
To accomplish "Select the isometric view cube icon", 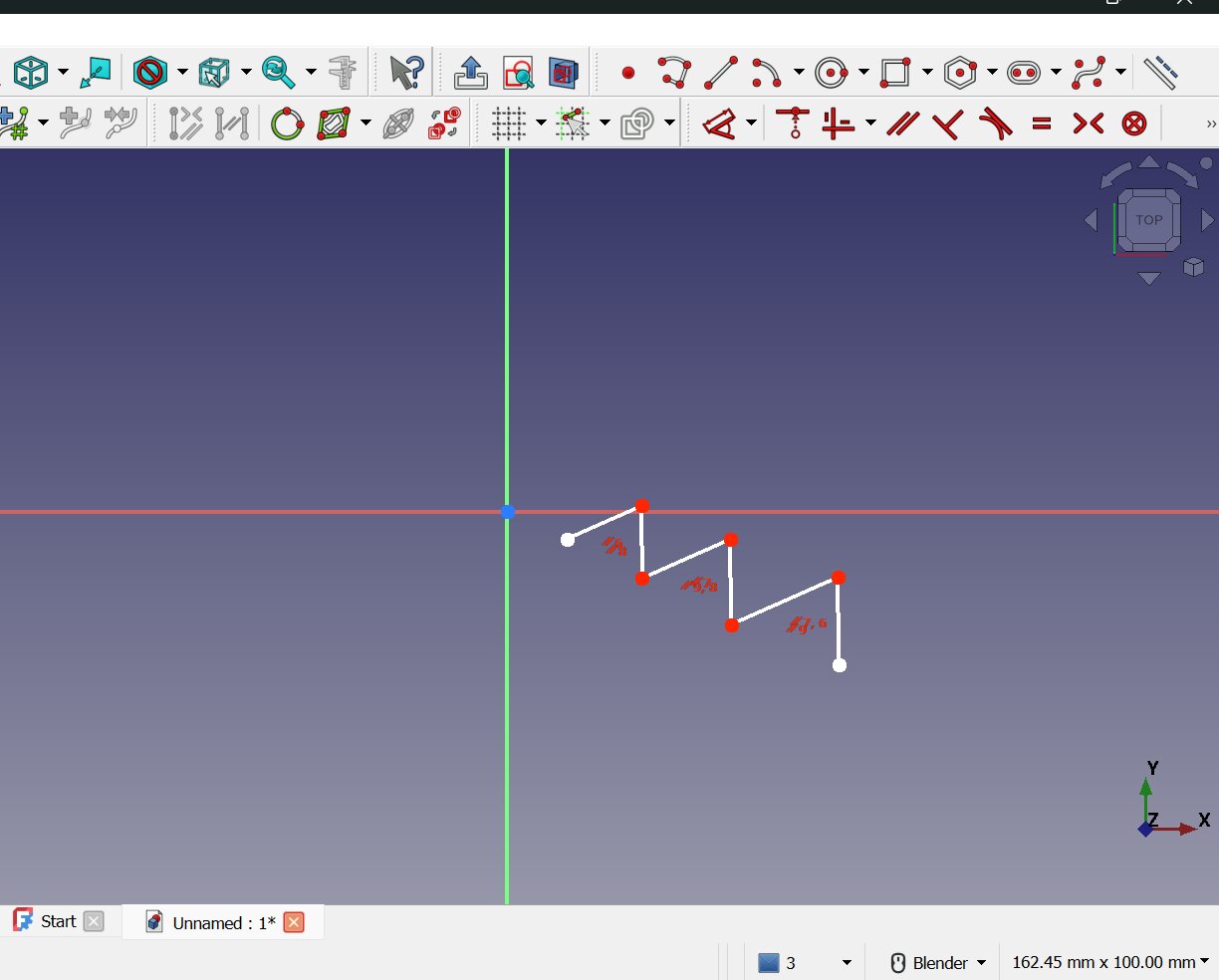I will (x=31, y=73).
